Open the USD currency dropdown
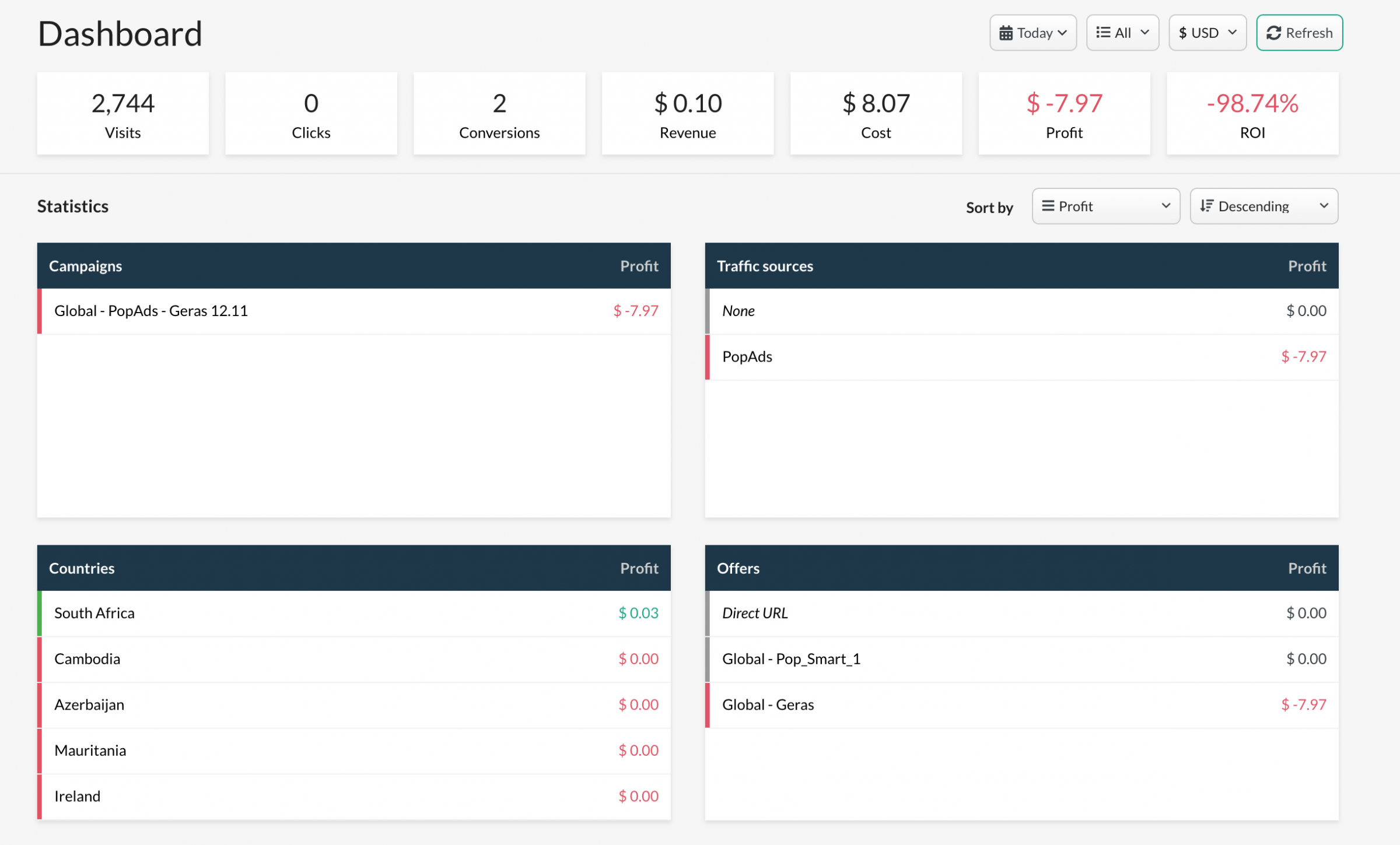1400x845 pixels. [x=1207, y=33]
